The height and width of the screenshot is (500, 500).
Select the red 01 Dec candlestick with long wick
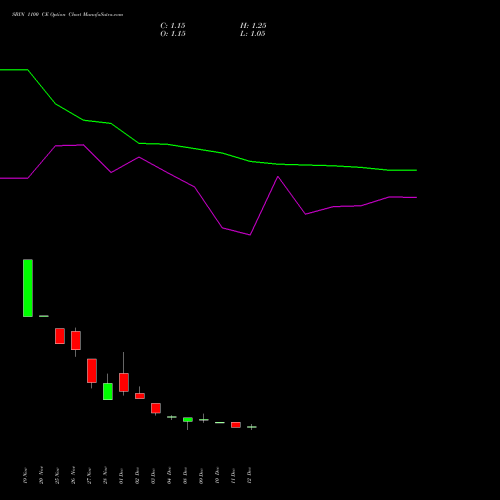[124, 382]
